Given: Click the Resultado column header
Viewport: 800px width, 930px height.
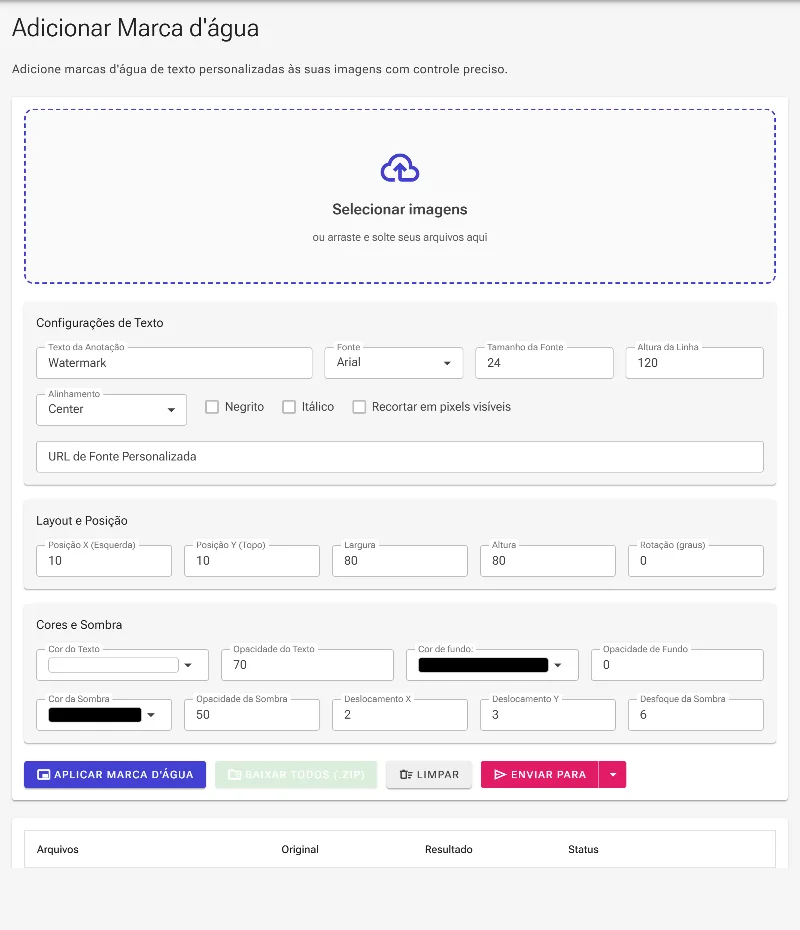Looking at the screenshot, I should [449, 849].
